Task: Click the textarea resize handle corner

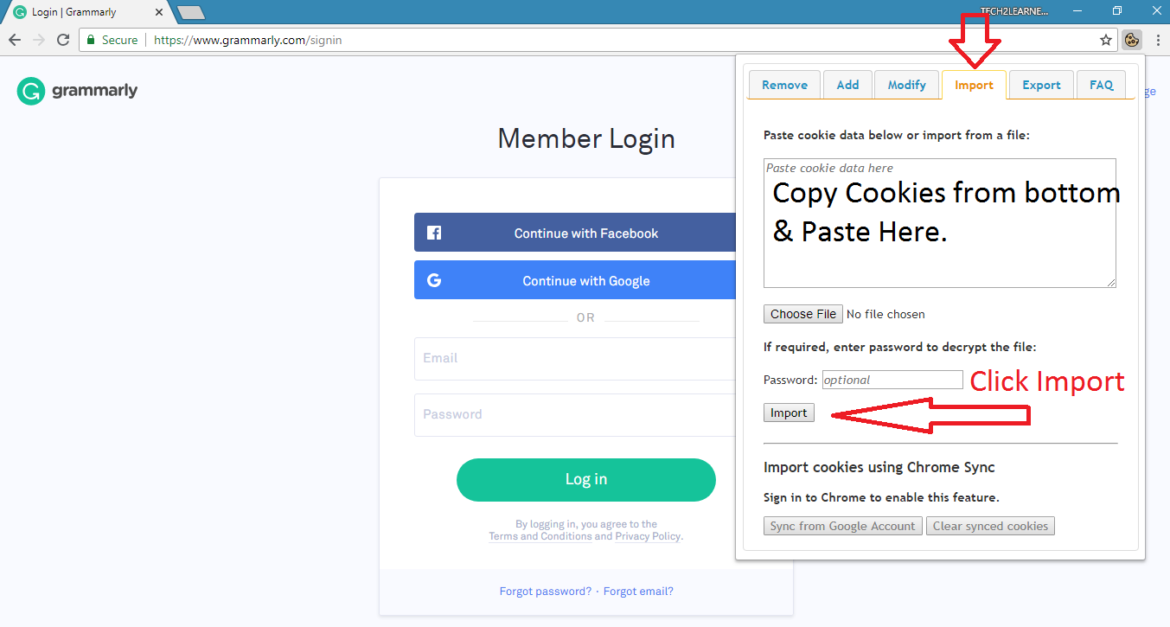Action: click(1111, 282)
